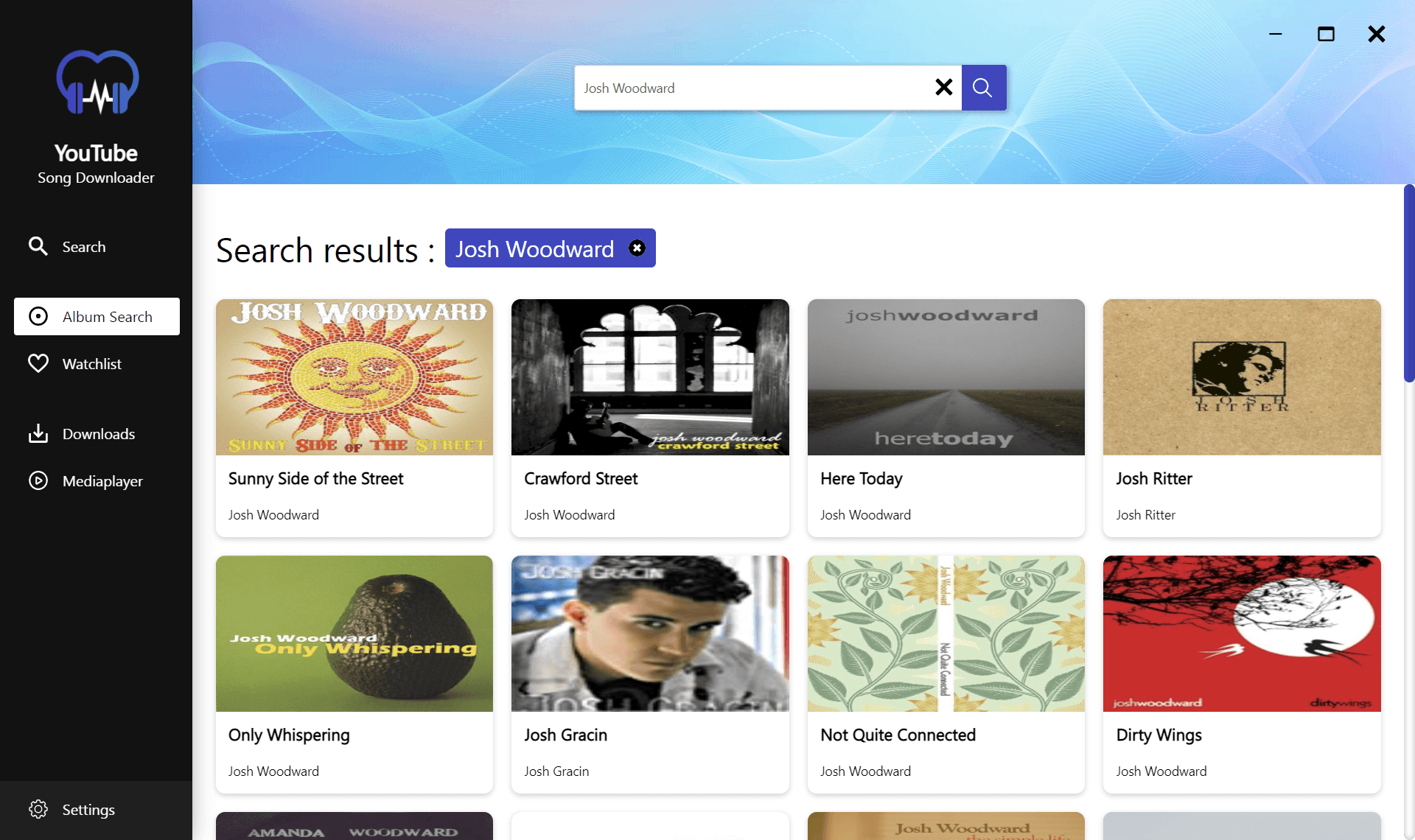This screenshot has width=1415, height=840.
Task: Click artist Josh Woodward under Crawford Street
Action: 569,515
